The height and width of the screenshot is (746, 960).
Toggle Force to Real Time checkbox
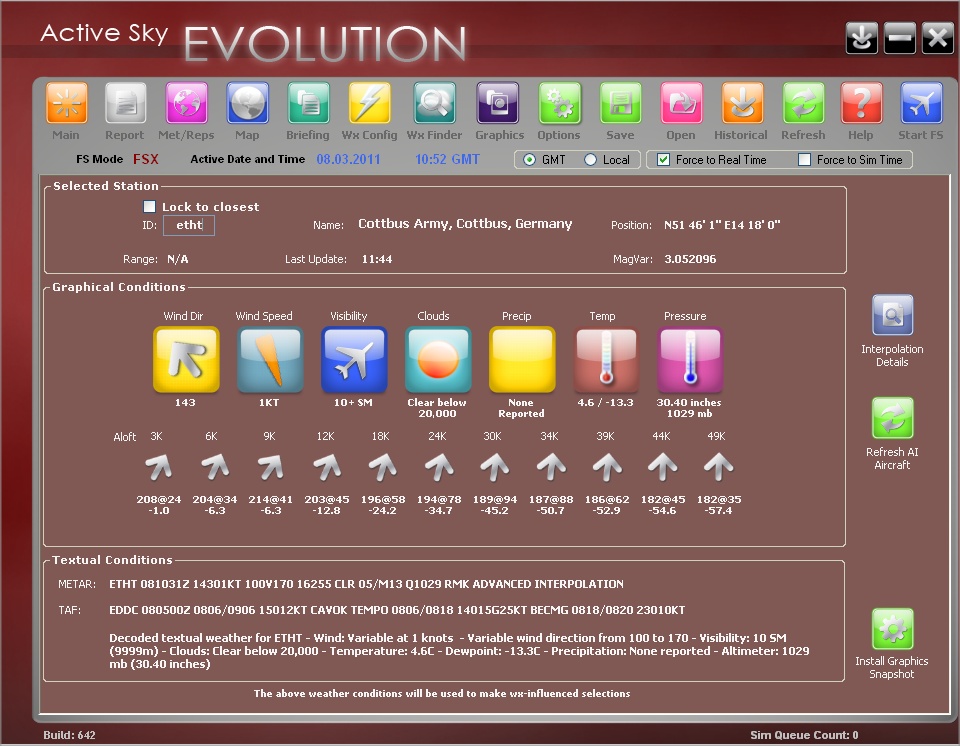tap(663, 160)
